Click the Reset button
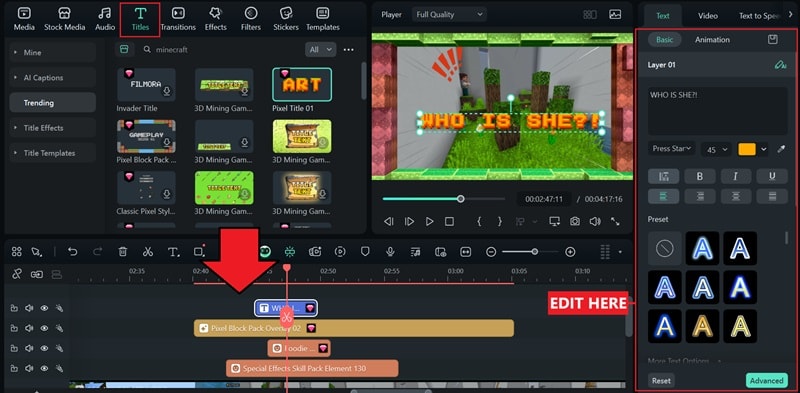Screen dimensions: 800x393 click(661, 380)
